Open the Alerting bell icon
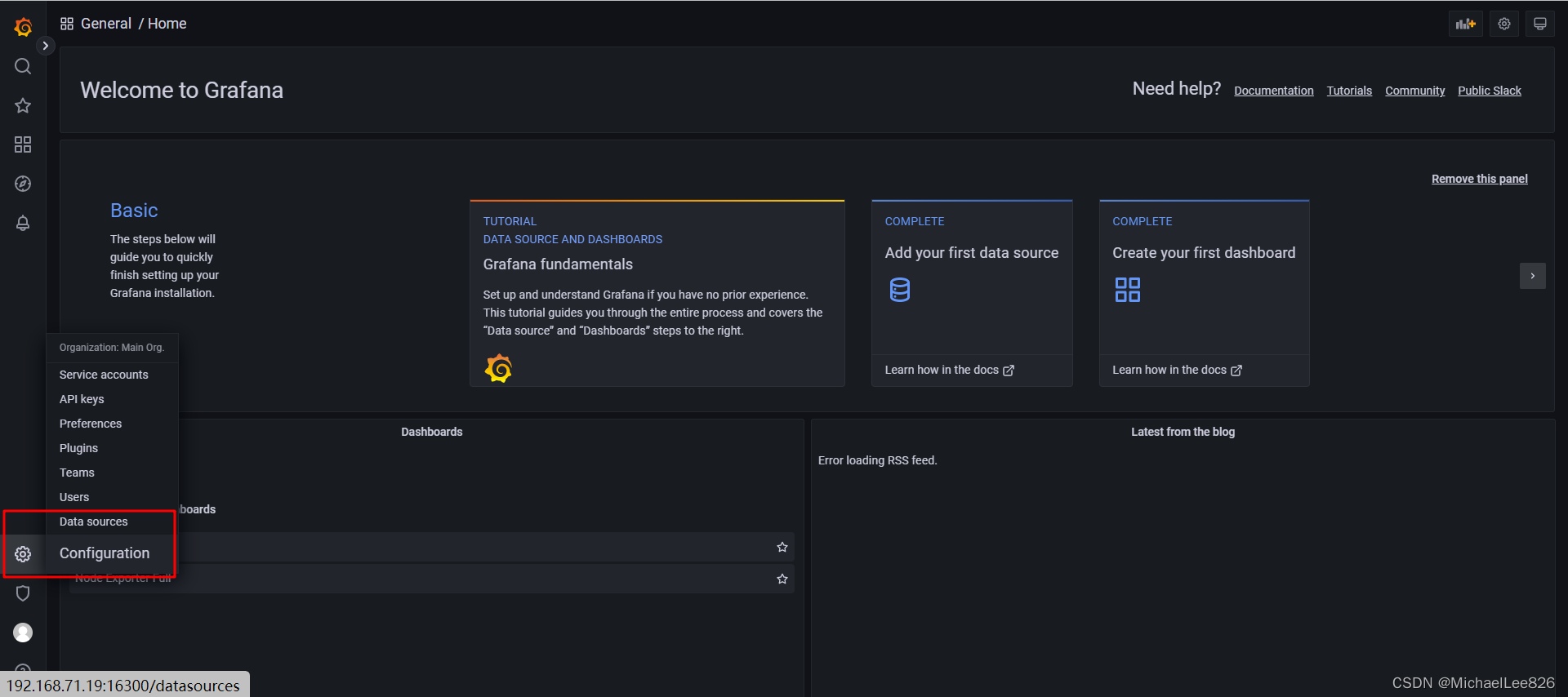Image resolution: width=1568 pixels, height=697 pixels. [23, 223]
